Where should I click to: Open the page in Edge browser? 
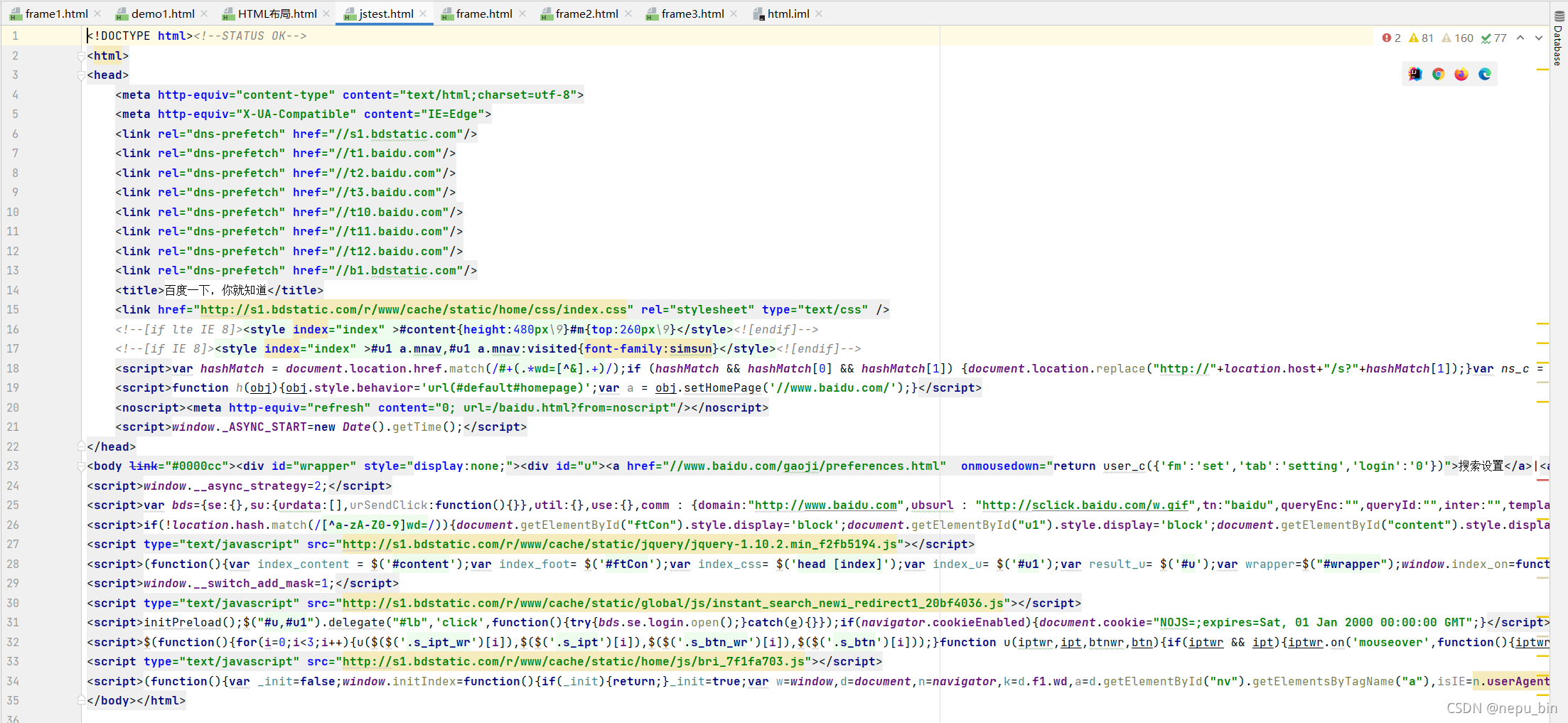coord(1485,74)
